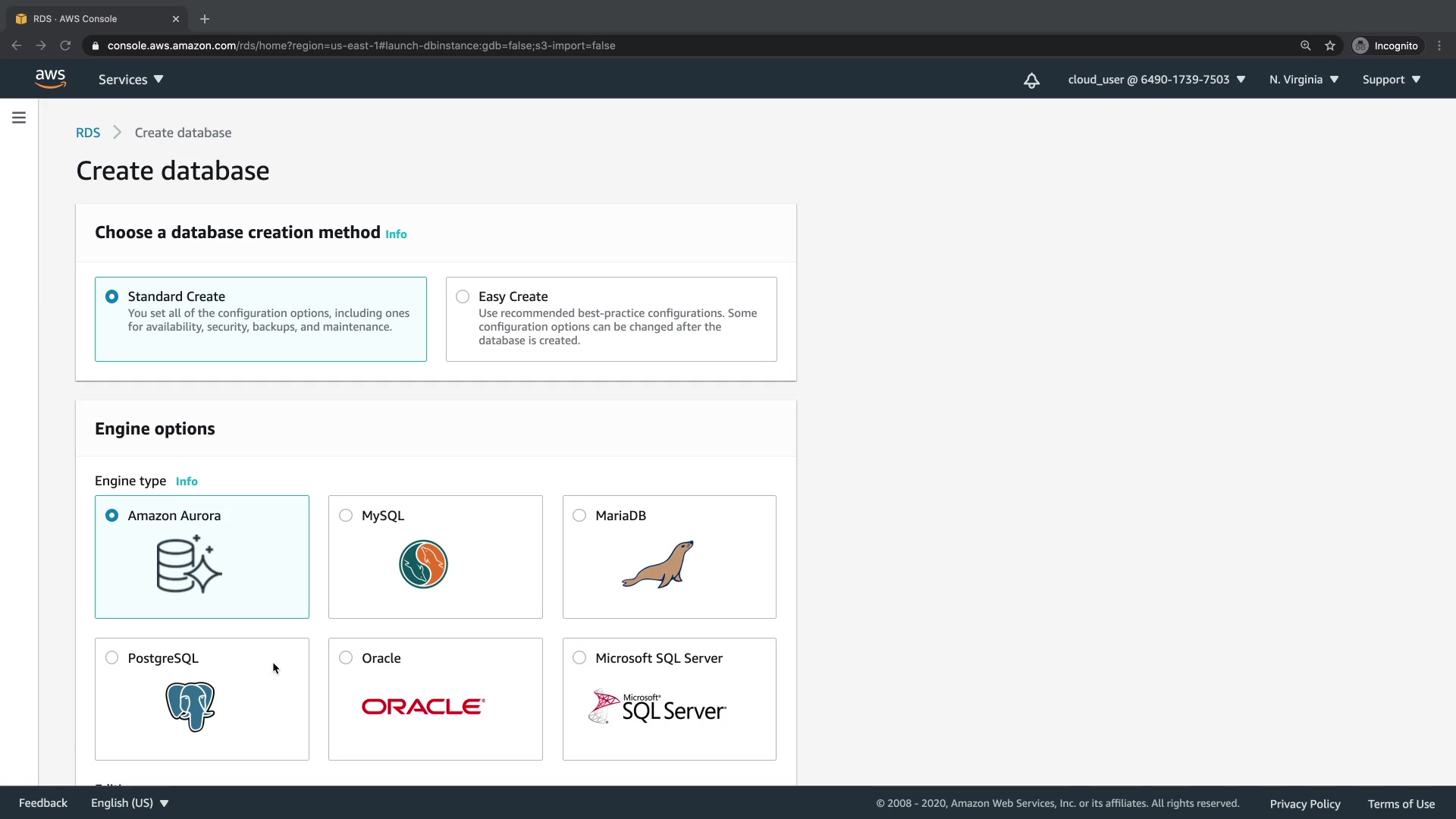
Task: Open the N. Virginia region dropdown
Action: coord(1304,80)
